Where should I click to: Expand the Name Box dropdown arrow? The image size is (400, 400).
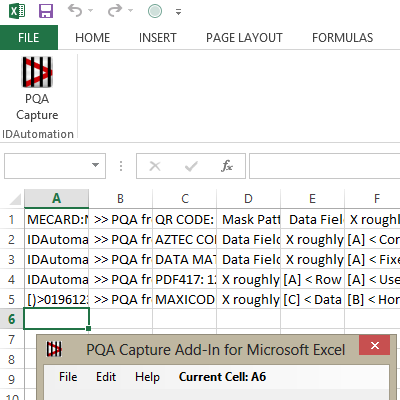(96, 165)
